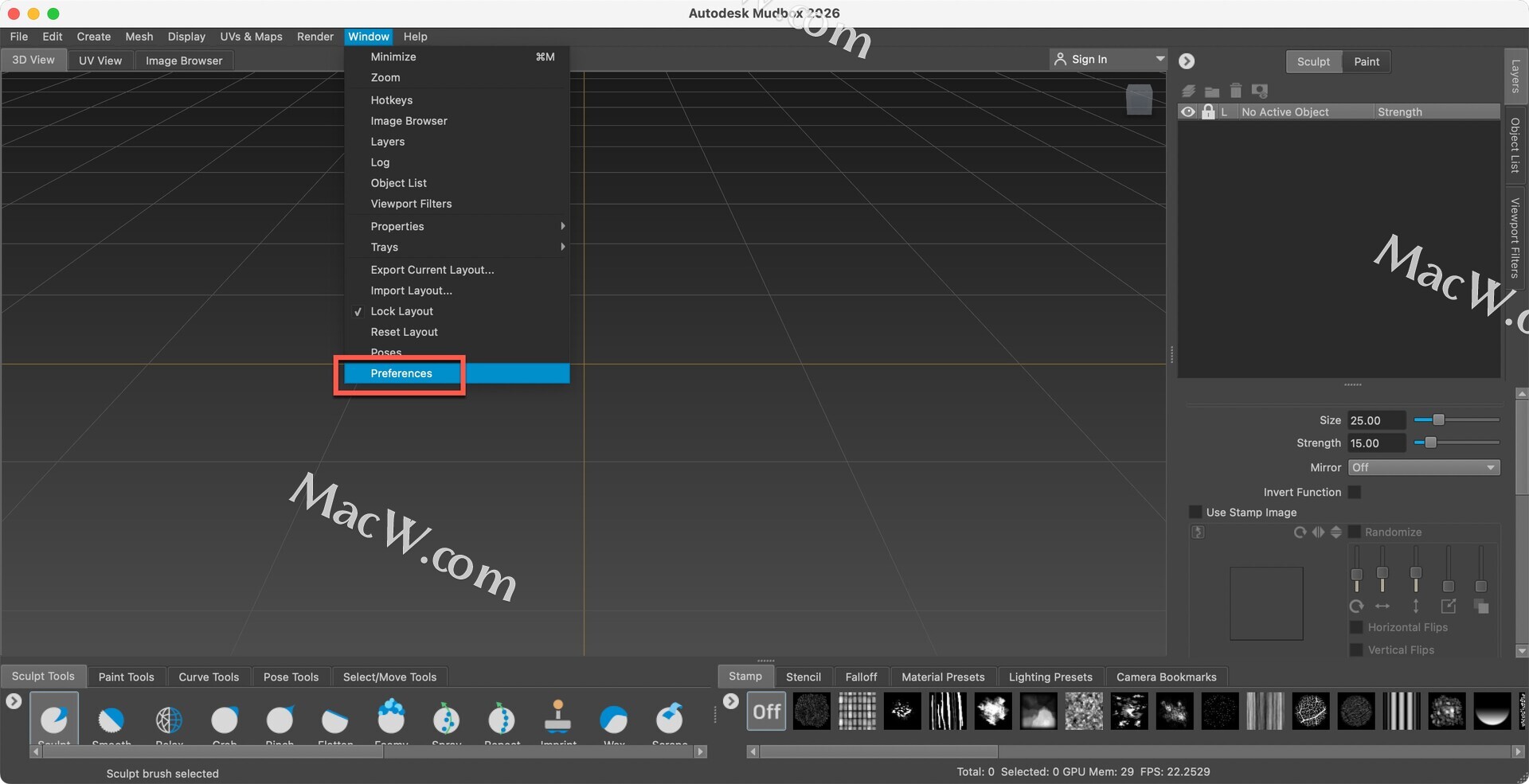The image size is (1529, 784).
Task: Select the Scrape brush tool
Action: coord(669,720)
